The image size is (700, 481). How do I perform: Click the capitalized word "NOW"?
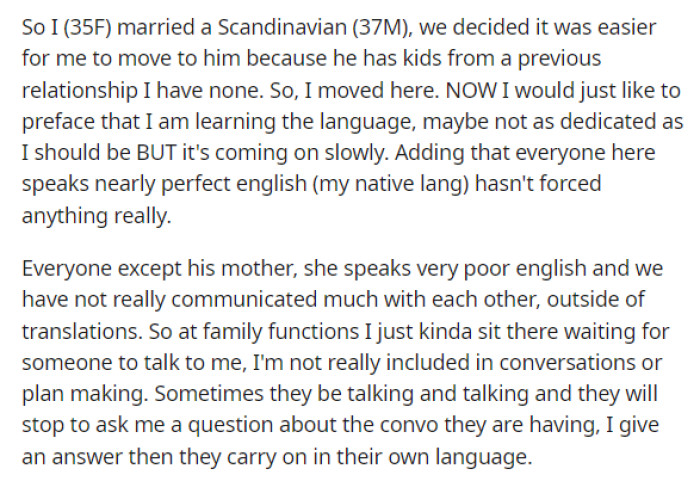pos(471,91)
